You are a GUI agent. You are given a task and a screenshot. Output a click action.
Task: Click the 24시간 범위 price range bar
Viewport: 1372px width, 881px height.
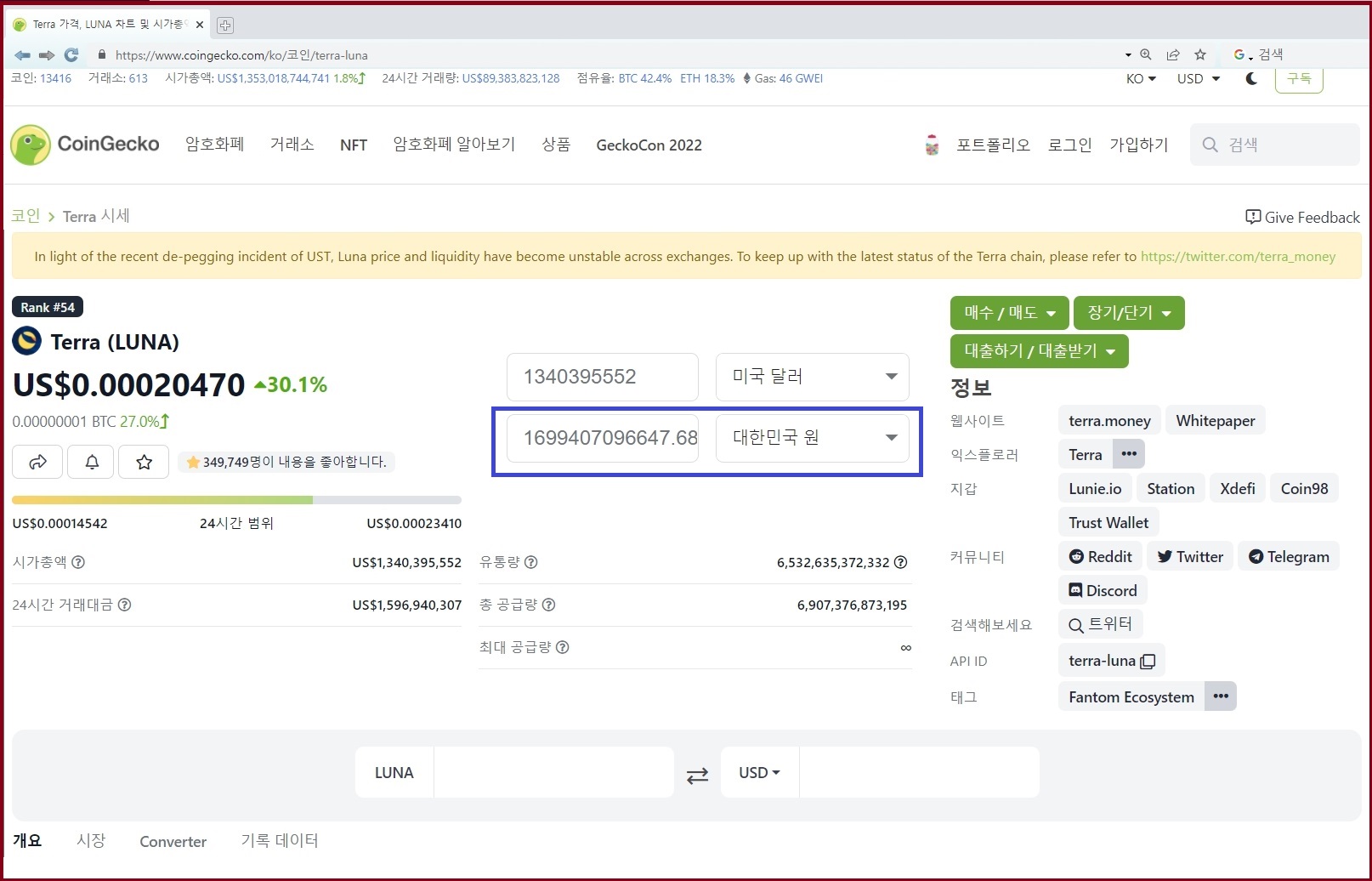click(237, 500)
